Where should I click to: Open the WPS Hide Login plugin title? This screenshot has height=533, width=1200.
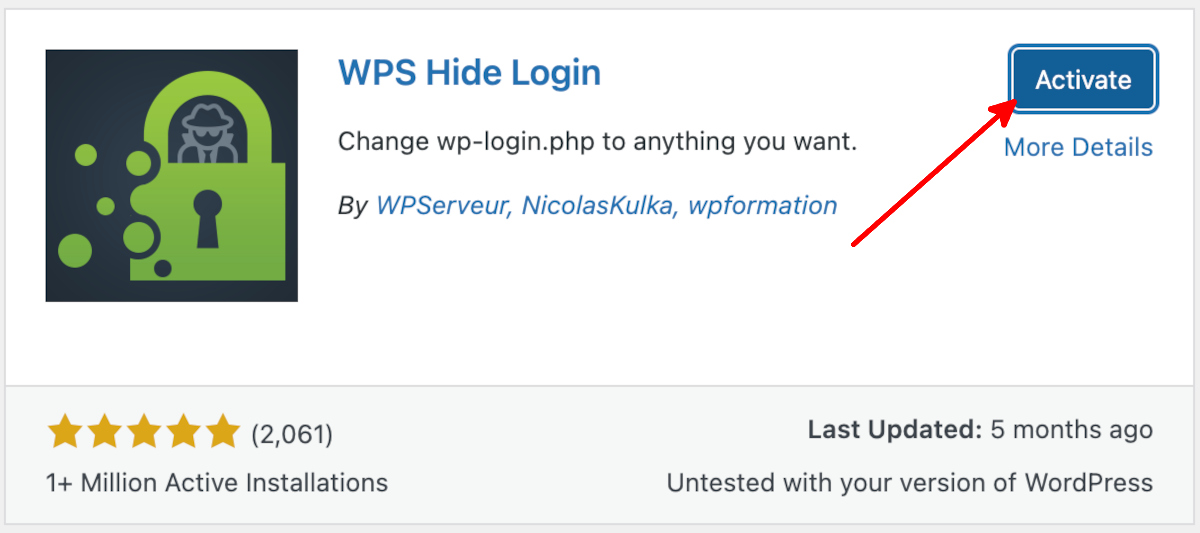(x=469, y=72)
